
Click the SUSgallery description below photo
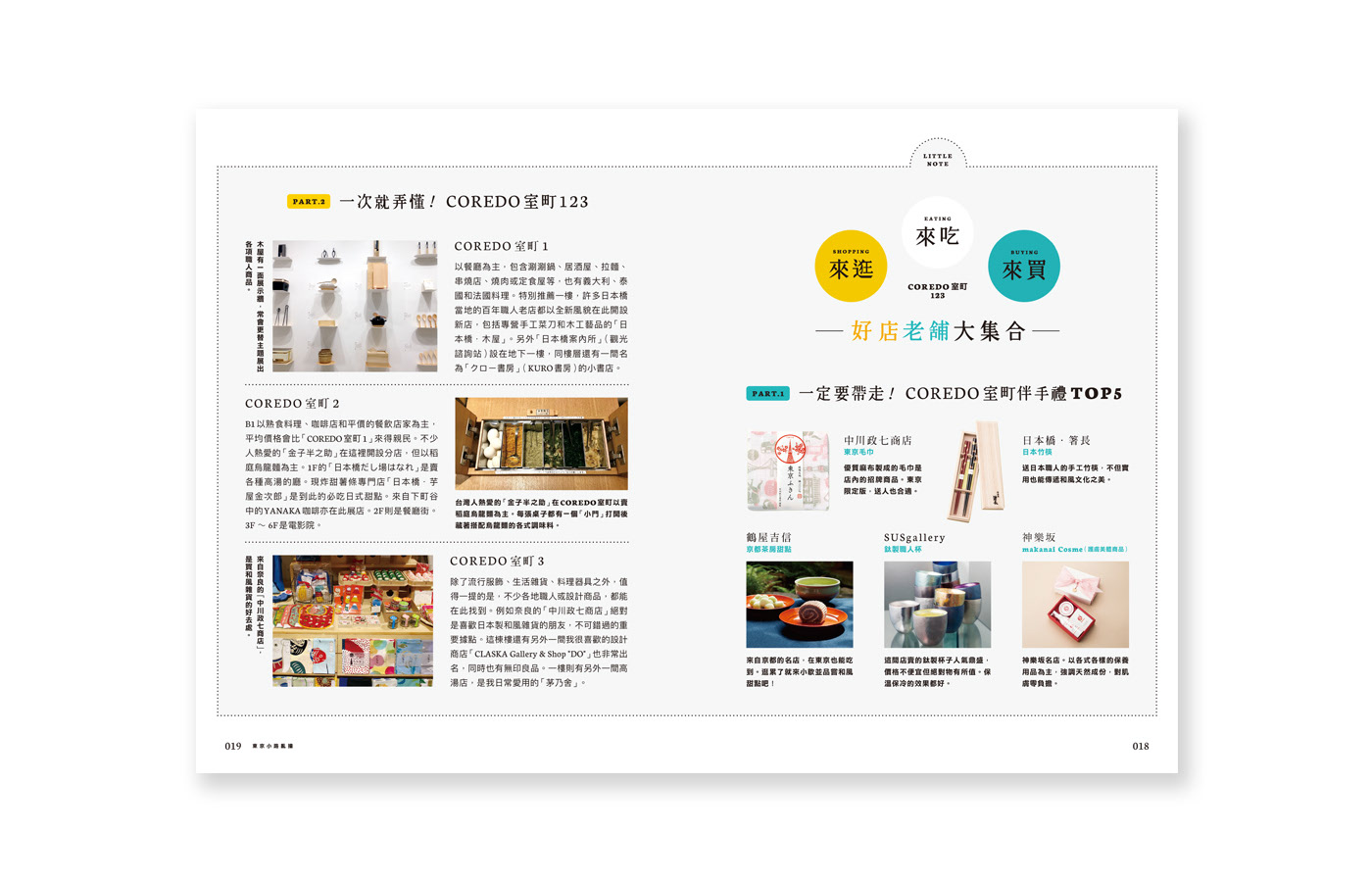tap(937, 672)
